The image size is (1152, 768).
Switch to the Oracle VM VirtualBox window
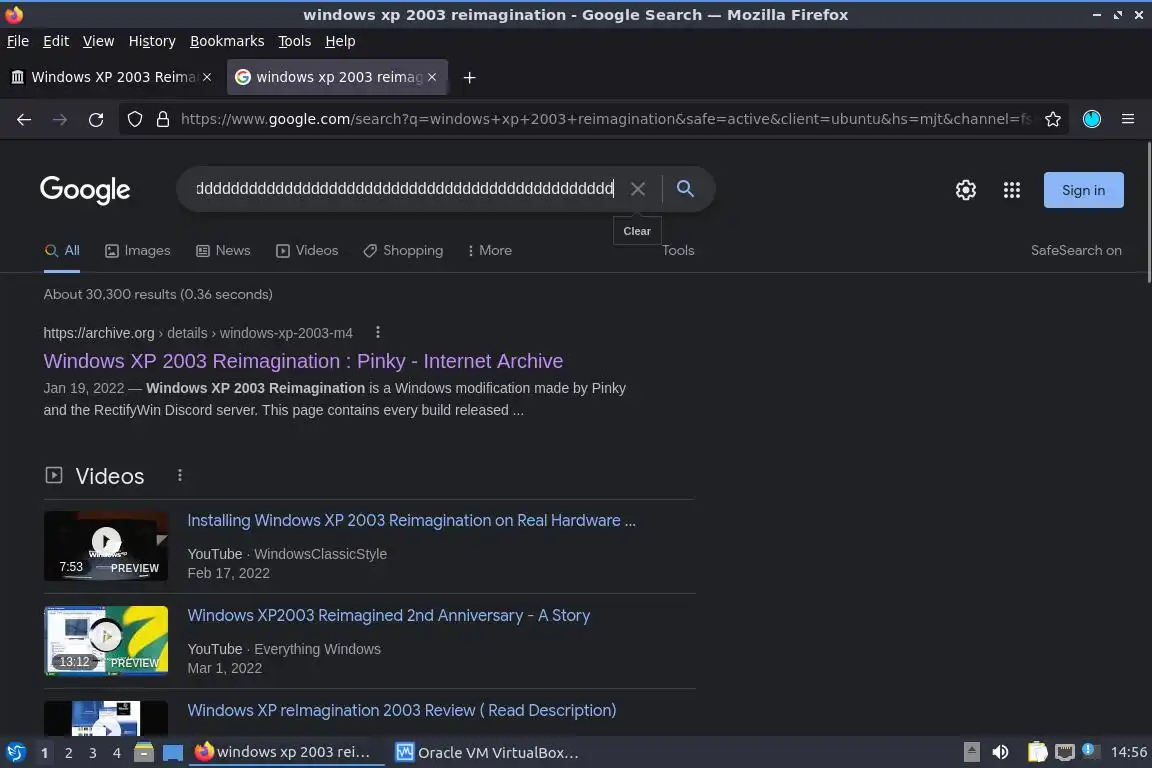point(487,753)
